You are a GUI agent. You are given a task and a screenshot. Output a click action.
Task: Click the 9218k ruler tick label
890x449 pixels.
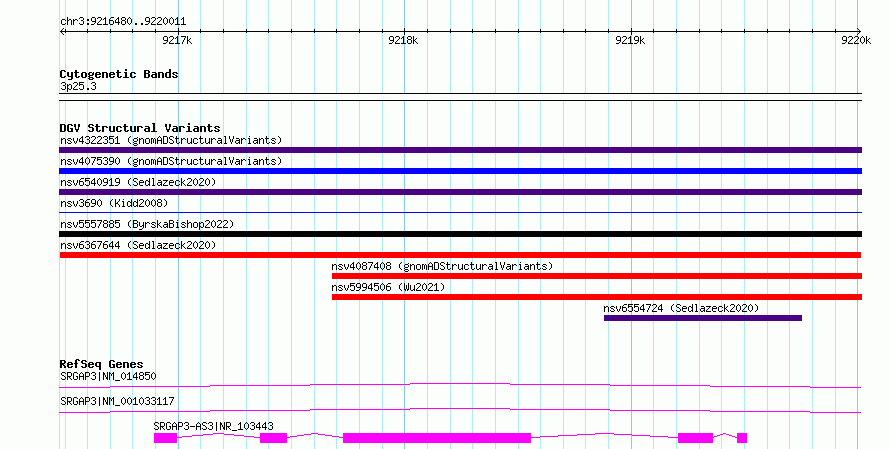[x=403, y=40]
